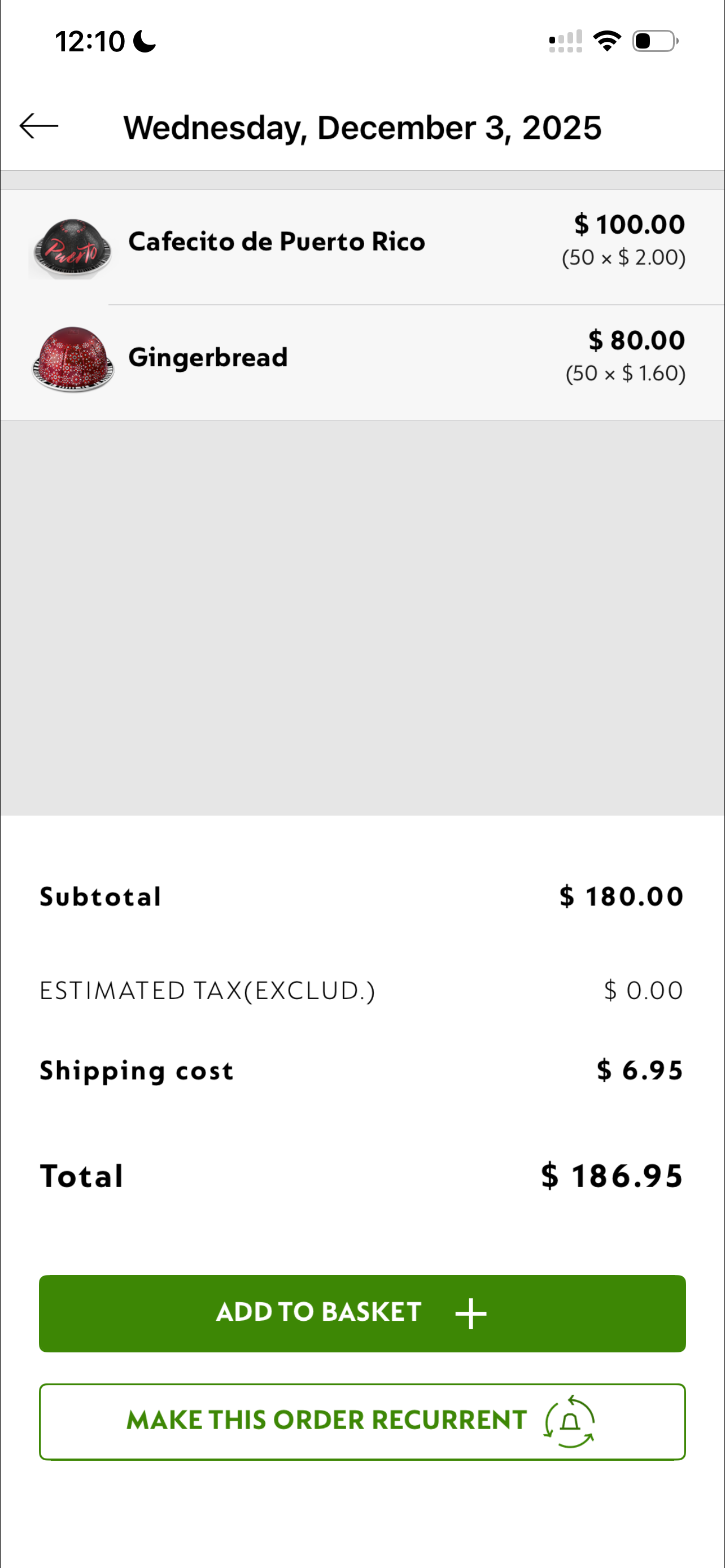725x1568 pixels.
Task: Select the Gingerbread item name
Action: 208,357
